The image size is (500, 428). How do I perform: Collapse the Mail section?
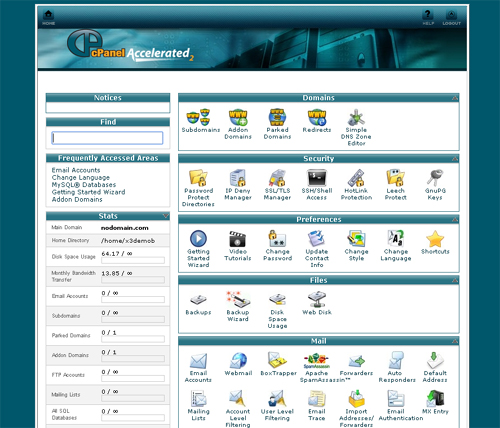[x=455, y=341]
